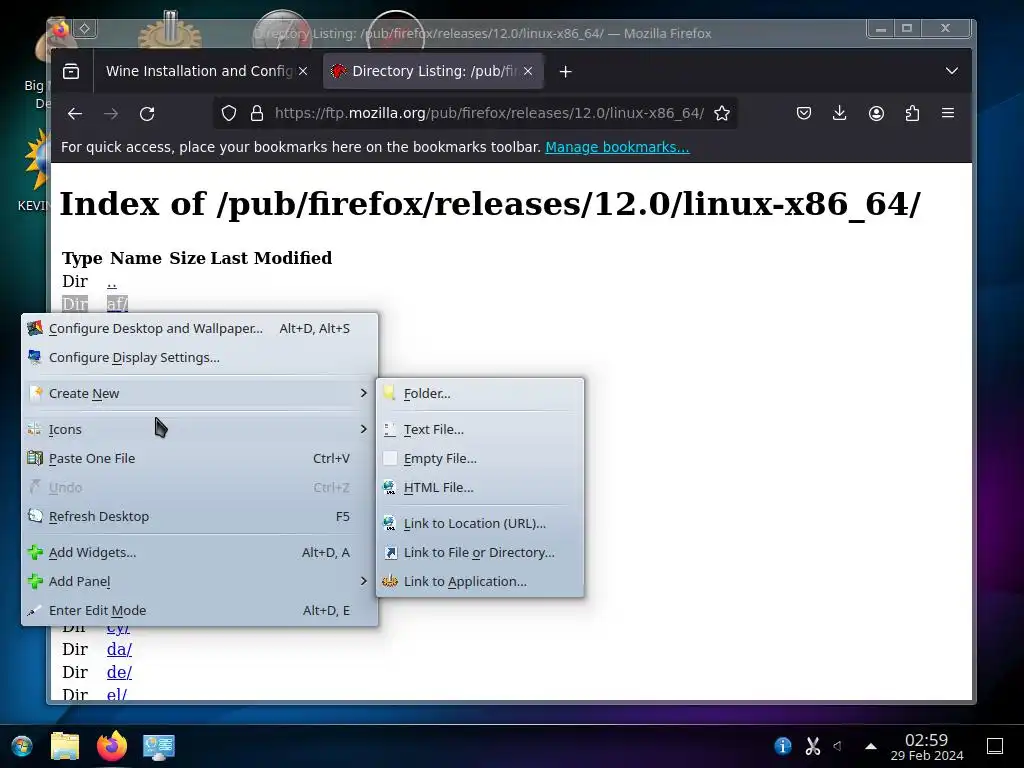Reload the page with the refresh icon
Image resolution: width=1024 pixels, height=768 pixels.
tap(147, 114)
